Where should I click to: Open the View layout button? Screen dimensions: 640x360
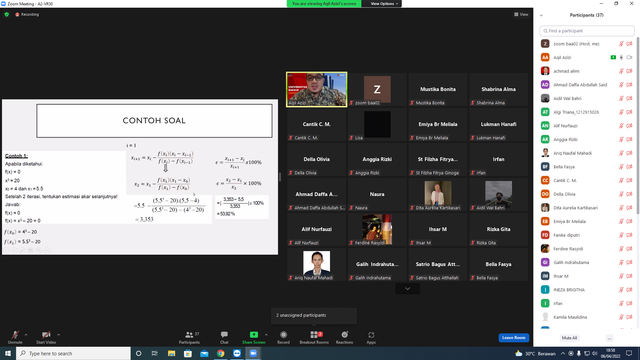click(521, 14)
